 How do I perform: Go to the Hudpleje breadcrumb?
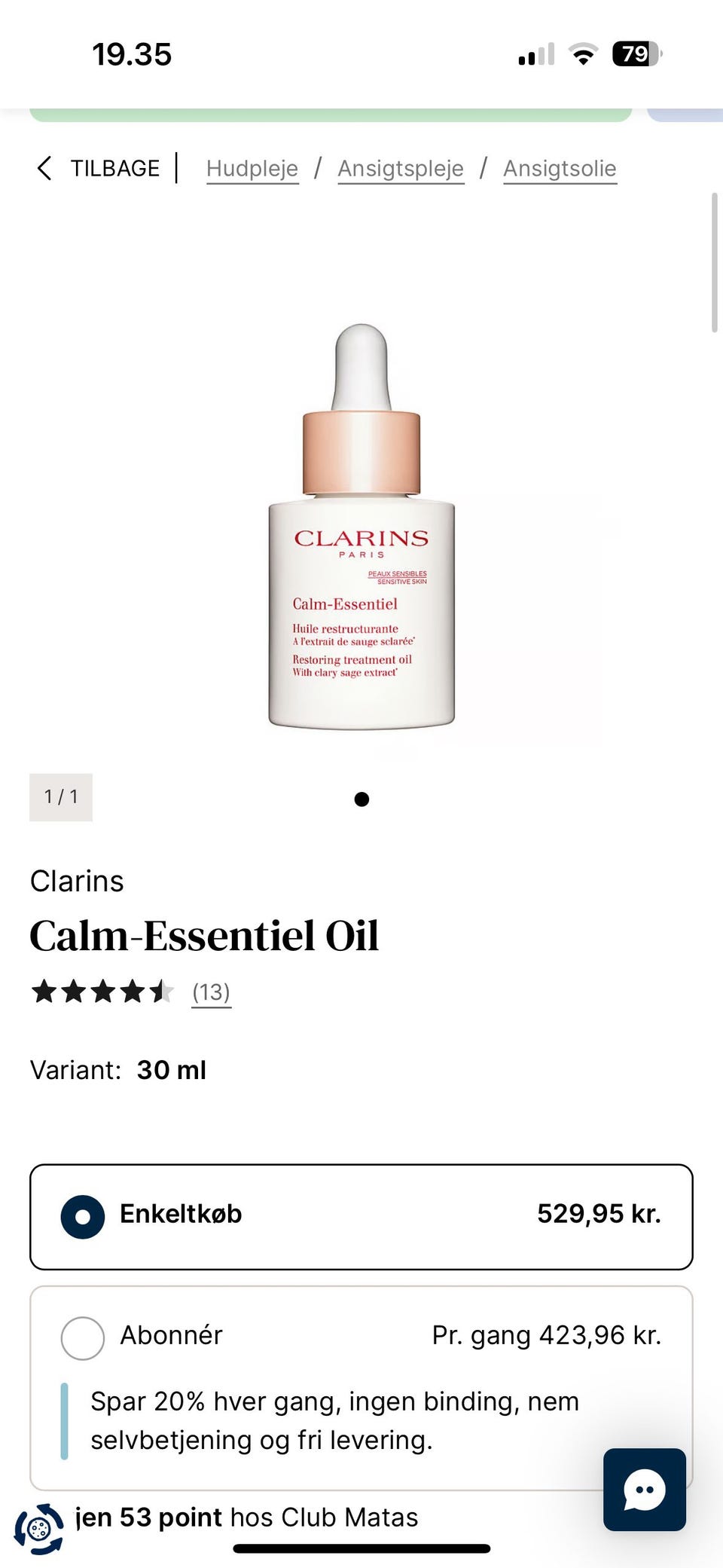pyautogui.click(x=252, y=169)
